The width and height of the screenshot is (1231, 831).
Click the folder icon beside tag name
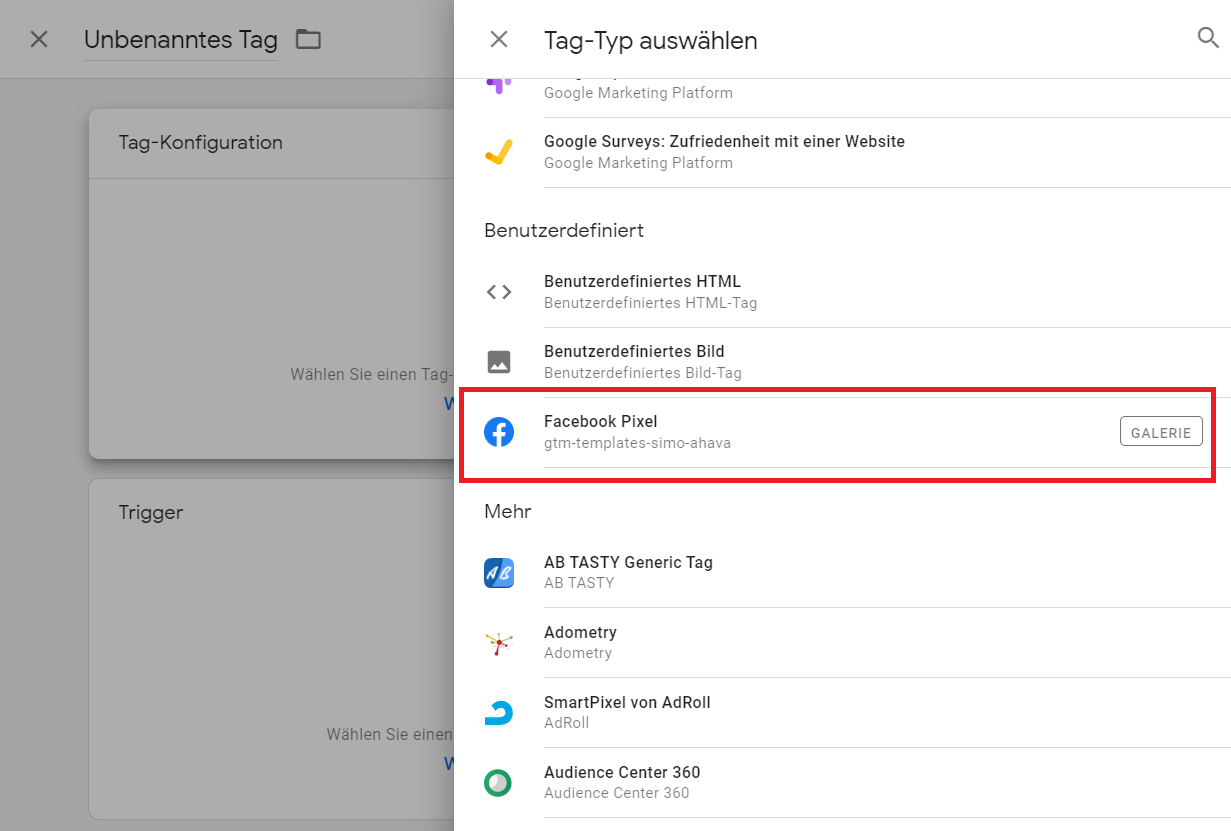[308, 40]
